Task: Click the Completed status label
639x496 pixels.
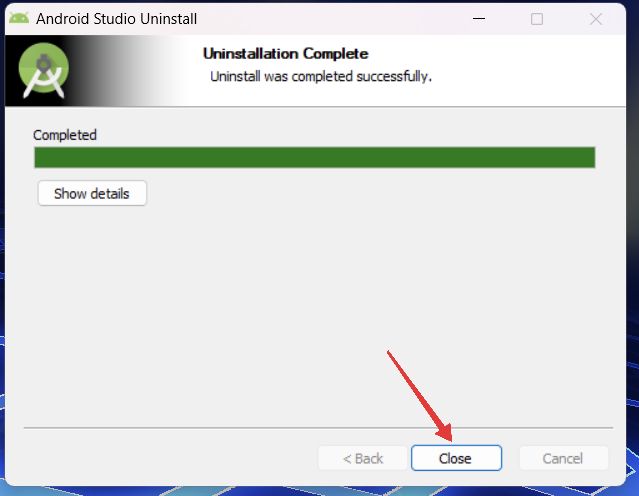Action: [65, 135]
